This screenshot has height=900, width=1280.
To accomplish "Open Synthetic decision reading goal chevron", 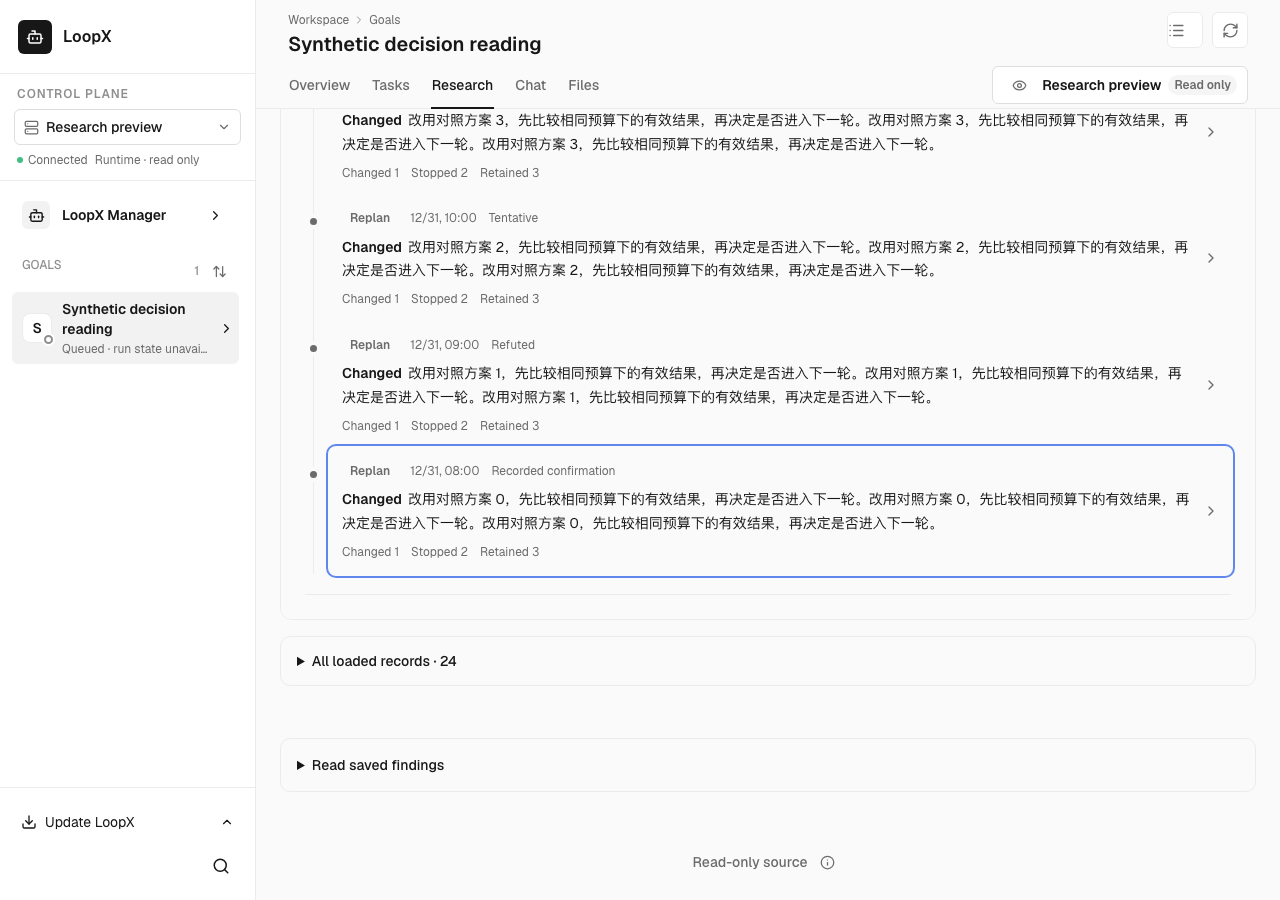I will 226,328.
